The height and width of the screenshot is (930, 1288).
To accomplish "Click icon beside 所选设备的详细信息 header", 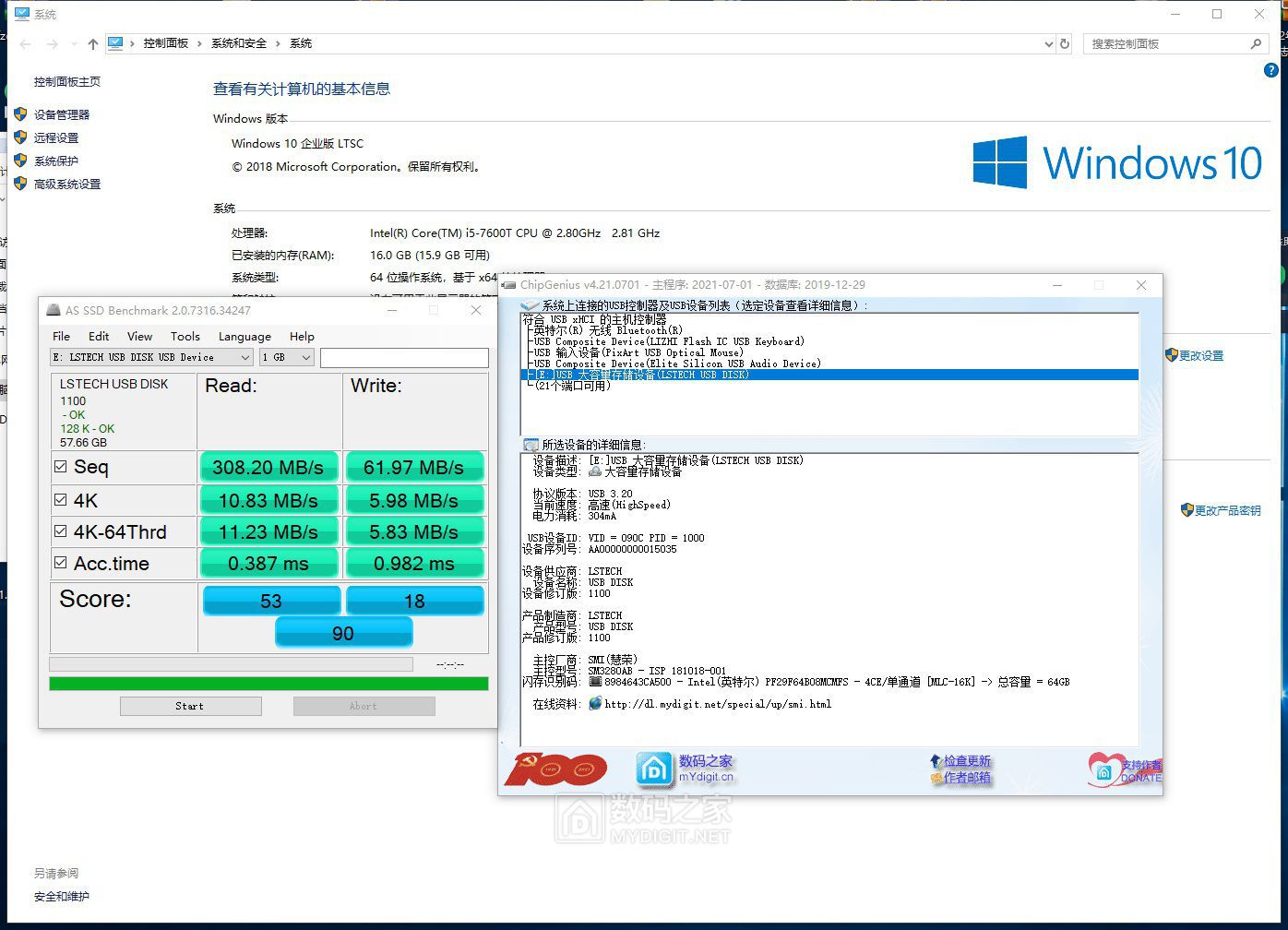I will tap(530, 445).
